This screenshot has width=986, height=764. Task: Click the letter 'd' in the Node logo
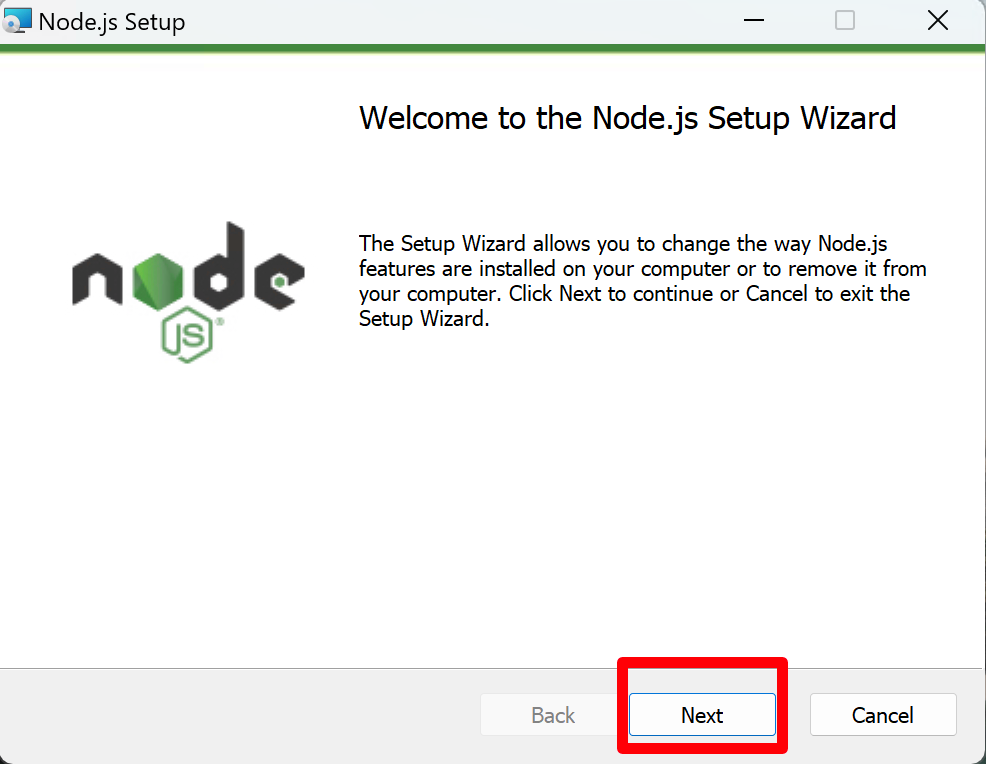point(218,268)
